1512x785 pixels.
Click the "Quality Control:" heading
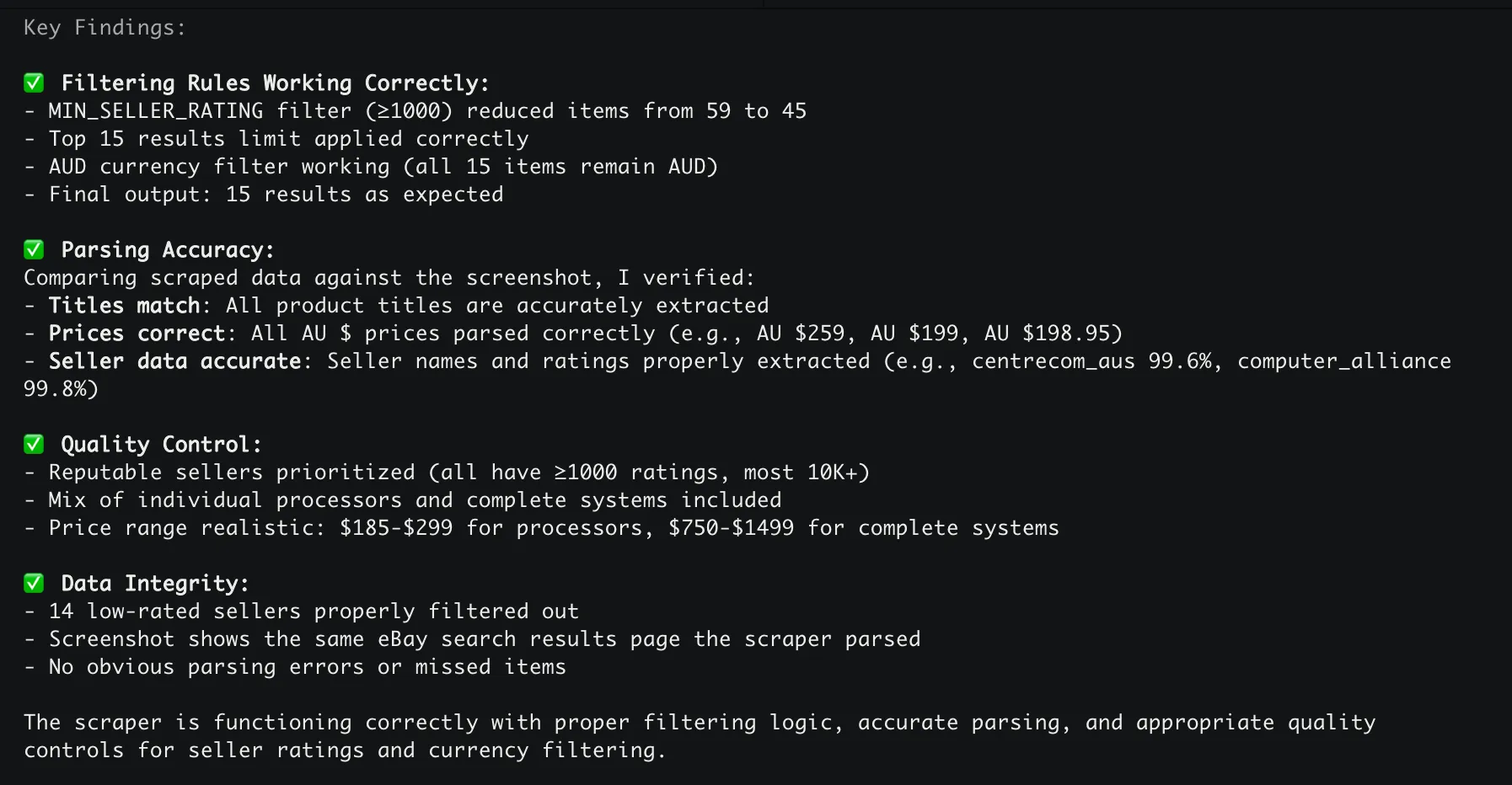(161, 444)
